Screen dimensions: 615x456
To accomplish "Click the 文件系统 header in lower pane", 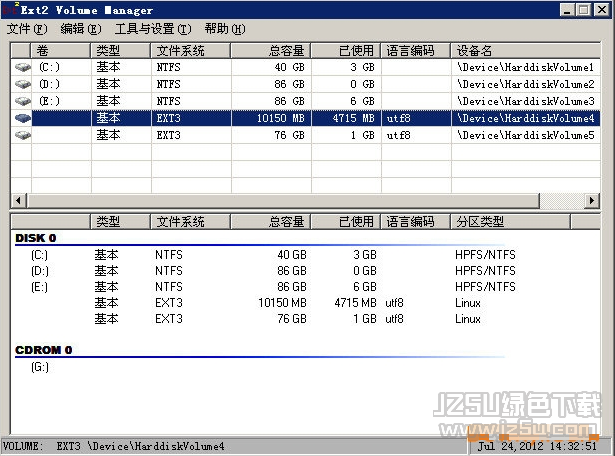I will 191,222.
